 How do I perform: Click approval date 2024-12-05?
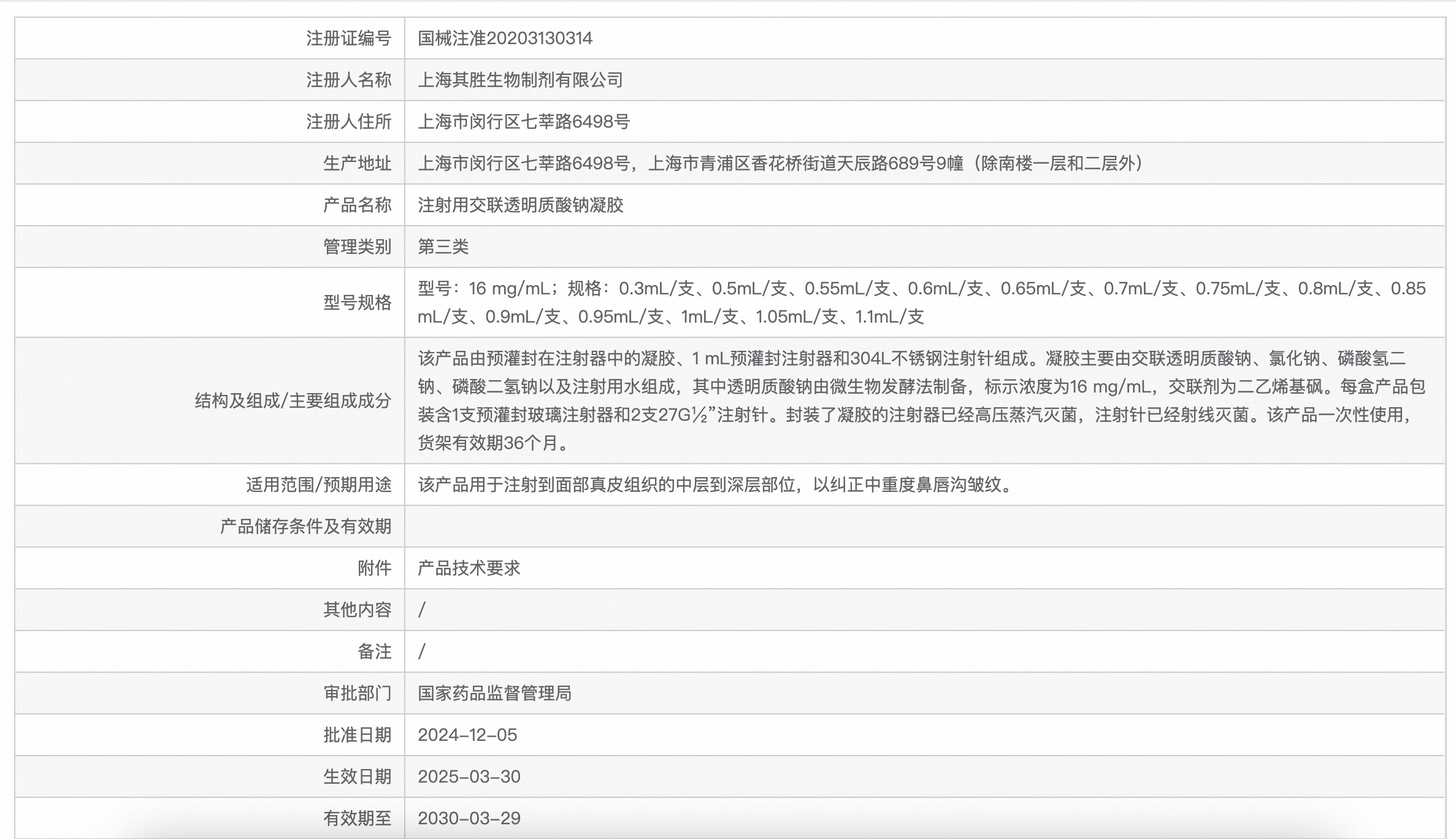[467, 735]
